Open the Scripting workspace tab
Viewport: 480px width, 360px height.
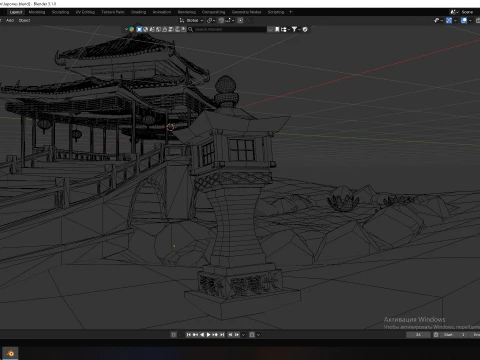[x=276, y=12]
